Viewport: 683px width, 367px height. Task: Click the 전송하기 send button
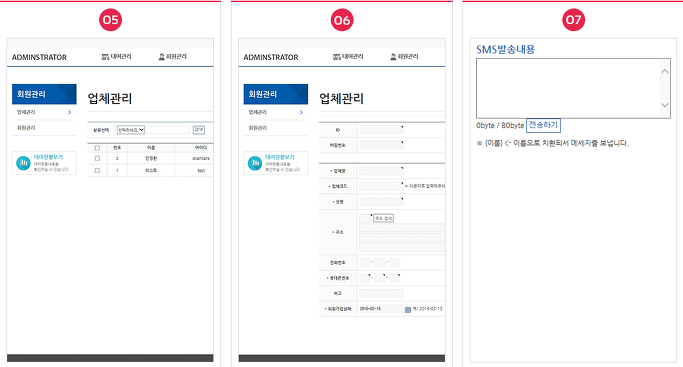[x=543, y=125]
